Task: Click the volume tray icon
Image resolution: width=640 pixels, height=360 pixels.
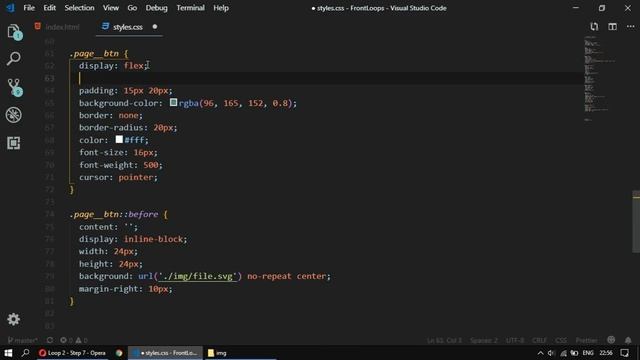Action: click(x=551, y=353)
